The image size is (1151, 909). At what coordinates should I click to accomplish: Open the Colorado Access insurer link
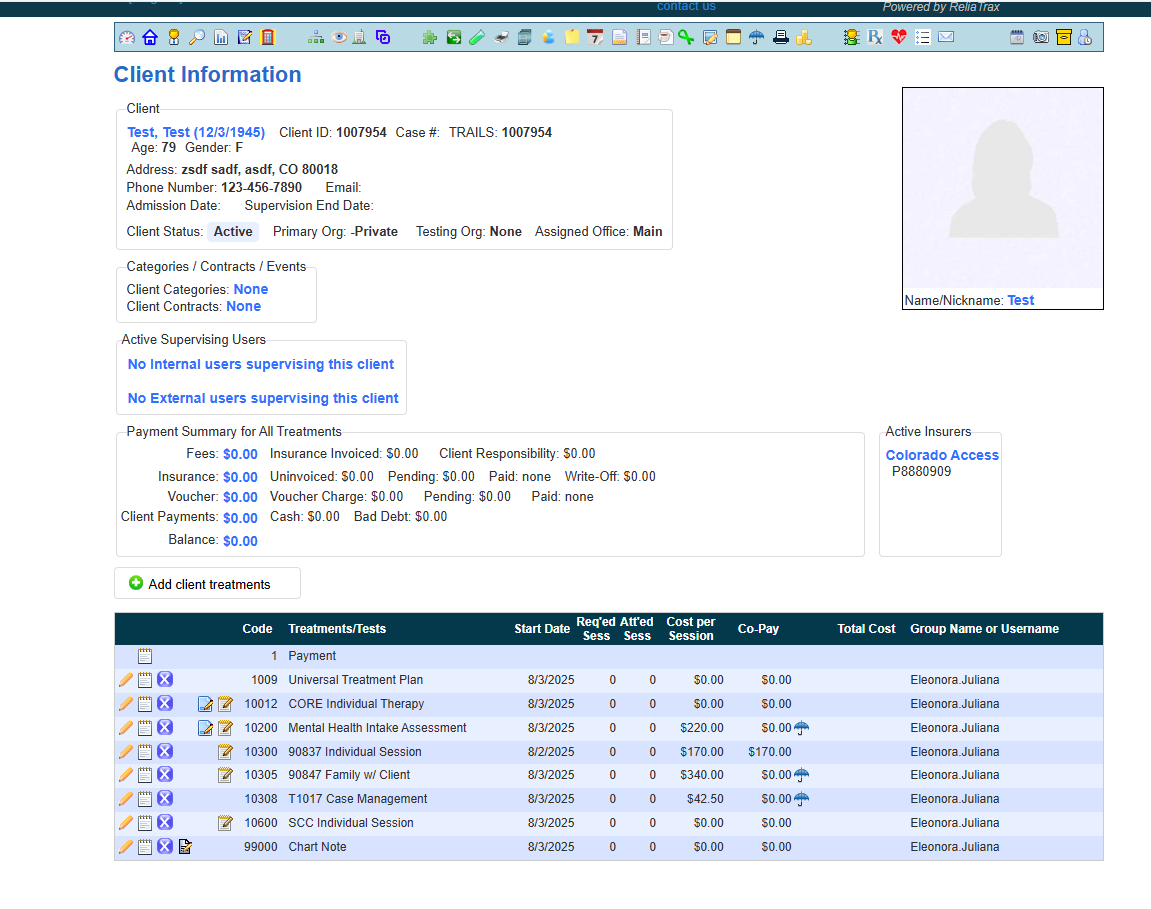click(x=942, y=455)
